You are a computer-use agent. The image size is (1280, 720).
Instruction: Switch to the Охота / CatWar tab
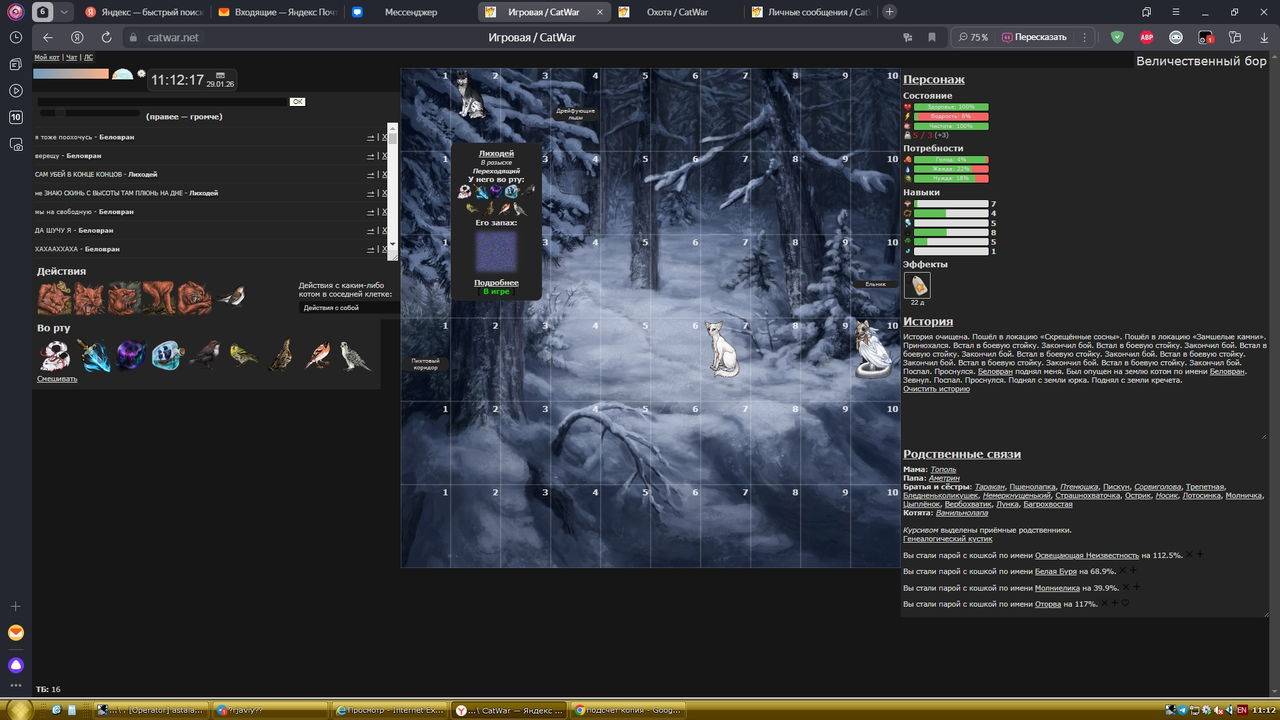point(676,12)
